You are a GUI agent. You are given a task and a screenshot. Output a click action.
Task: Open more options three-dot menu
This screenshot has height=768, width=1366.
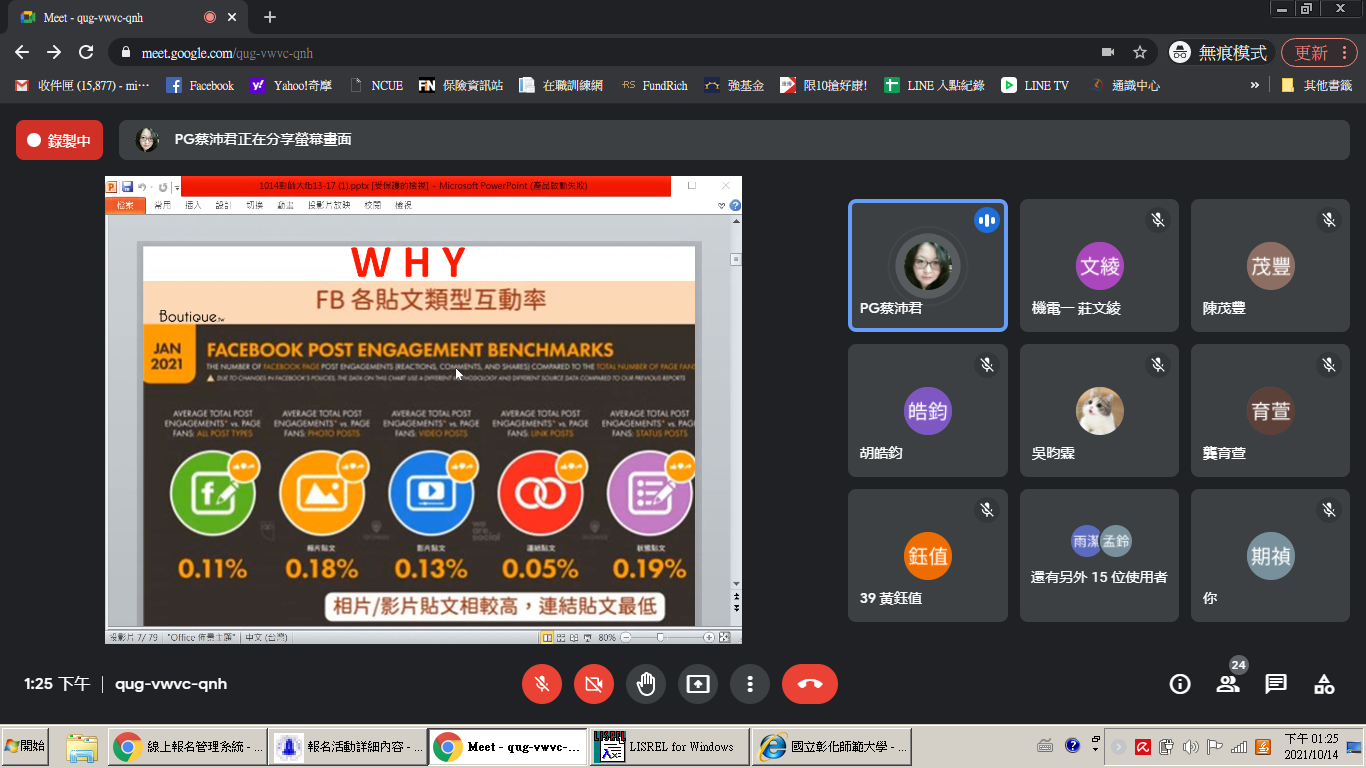(750, 684)
